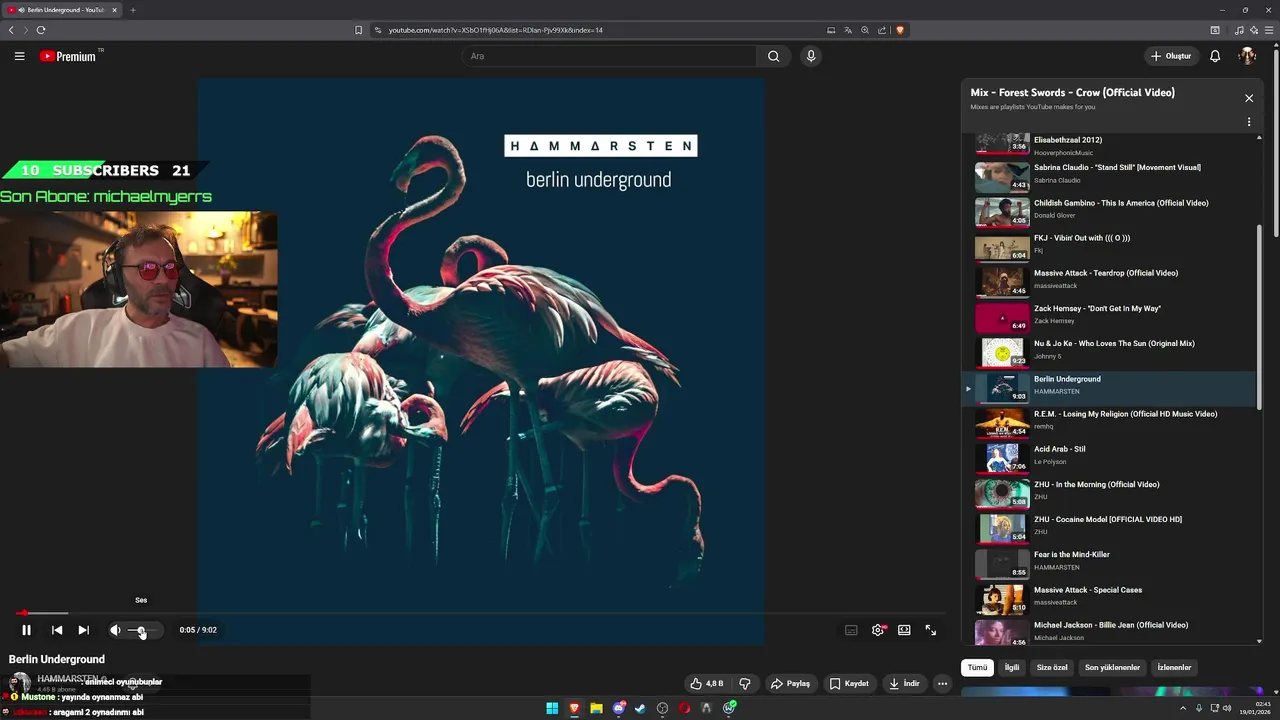The image size is (1280, 720).
Task: Open the FKJ Vibin' Out thumbnail
Action: coord(1002,247)
